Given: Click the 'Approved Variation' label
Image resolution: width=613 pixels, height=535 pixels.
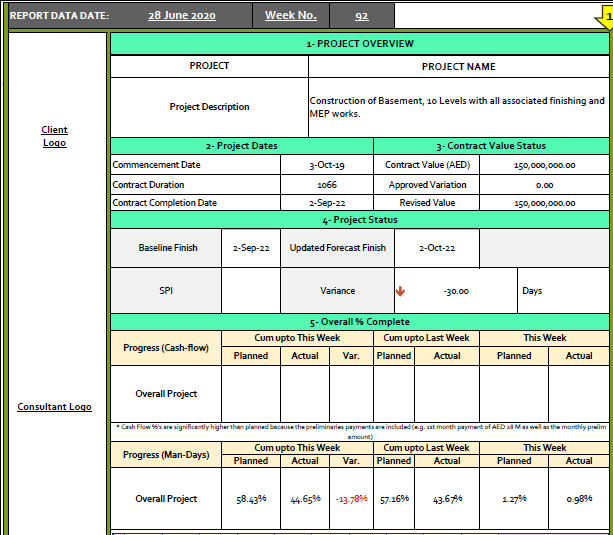Looking at the screenshot, I should pyautogui.click(x=427, y=185).
